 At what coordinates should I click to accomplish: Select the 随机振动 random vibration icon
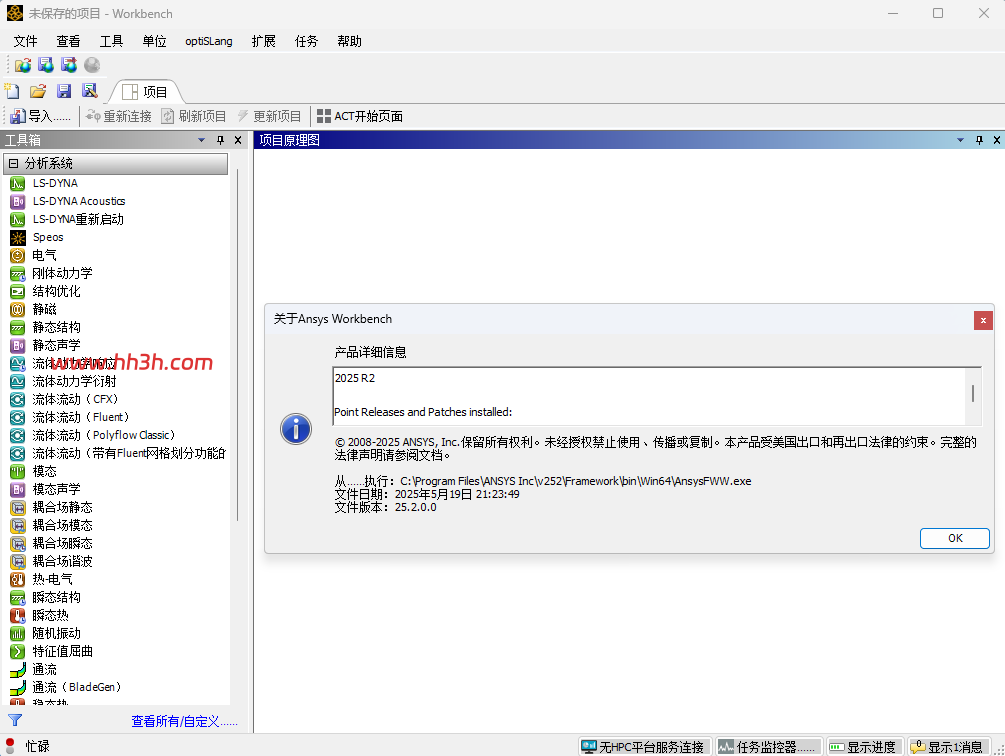coord(18,634)
